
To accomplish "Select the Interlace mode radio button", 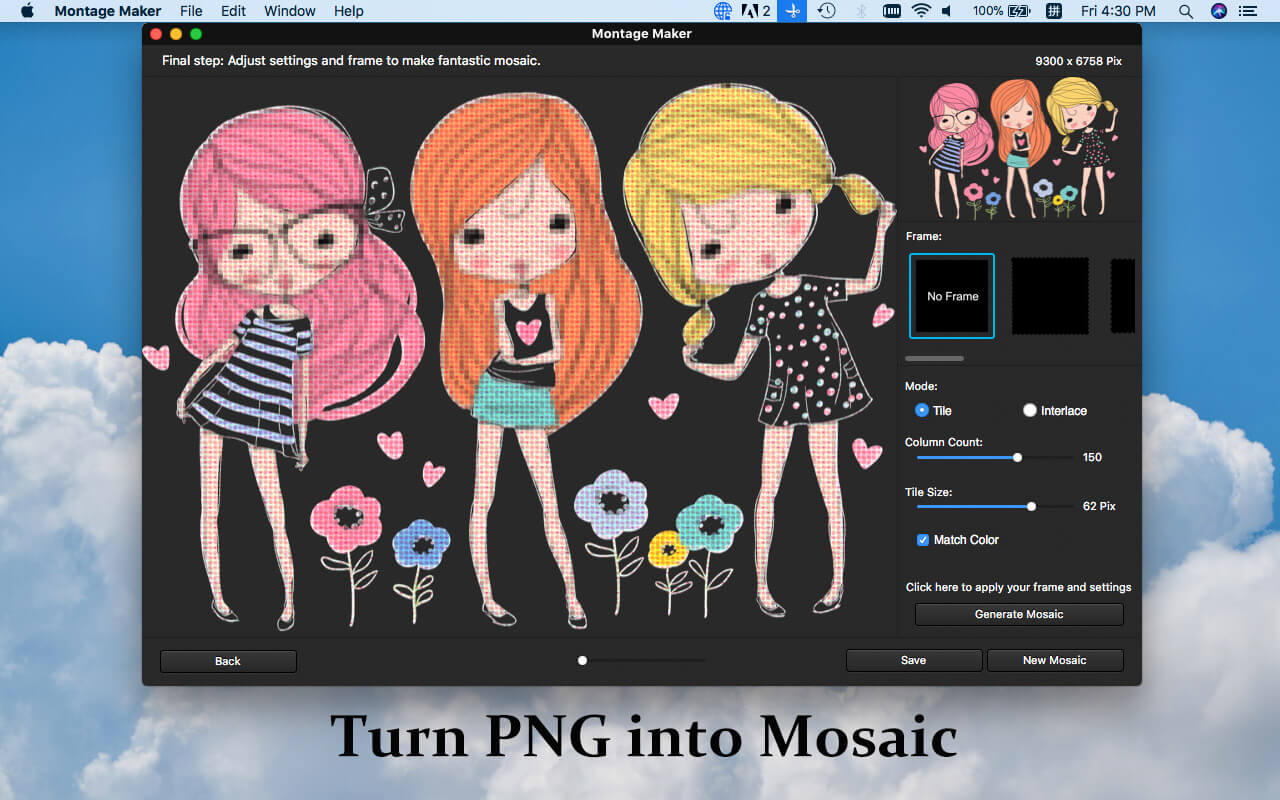I will pos(1030,410).
